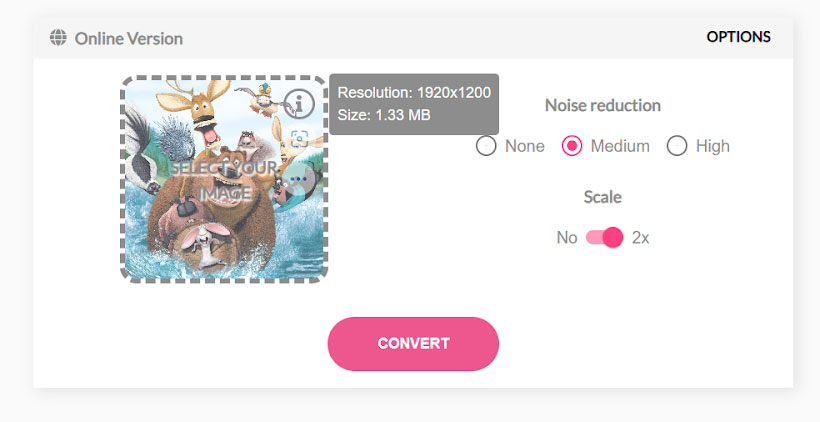The width and height of the screenshot is (820, 422).
Task: Click the '2x' scale label
Action: click(x=641, y=238)
